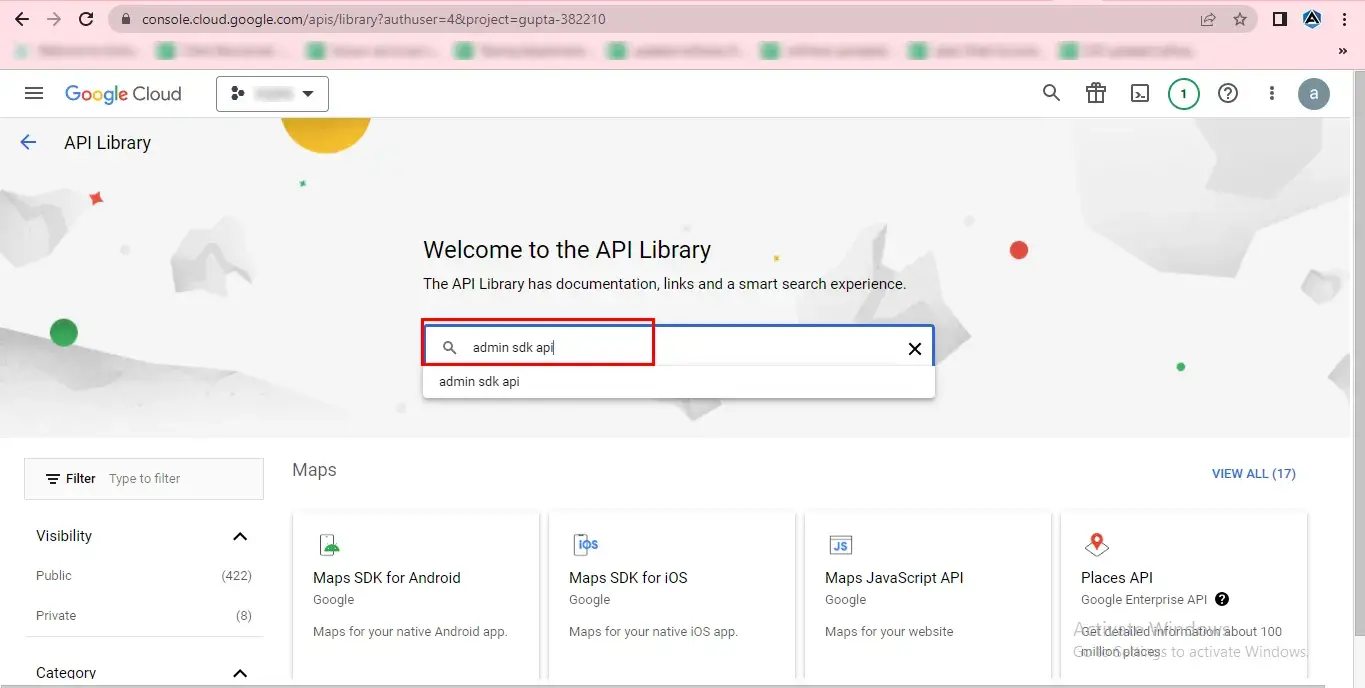Click VIEW ALL (17) for Maps

pos(1254,474)
